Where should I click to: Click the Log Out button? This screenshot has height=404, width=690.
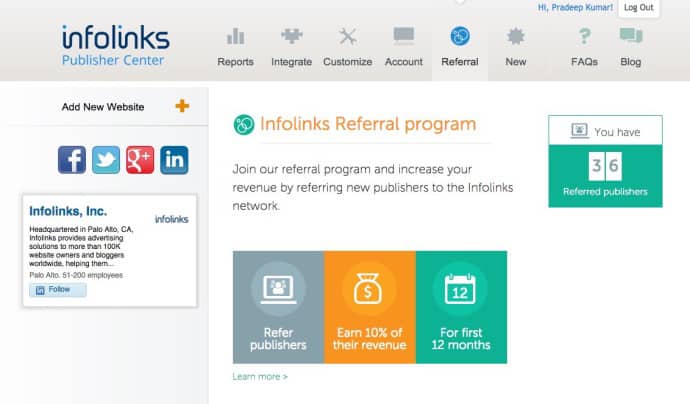pyautogui.click(x=639, y=7)
